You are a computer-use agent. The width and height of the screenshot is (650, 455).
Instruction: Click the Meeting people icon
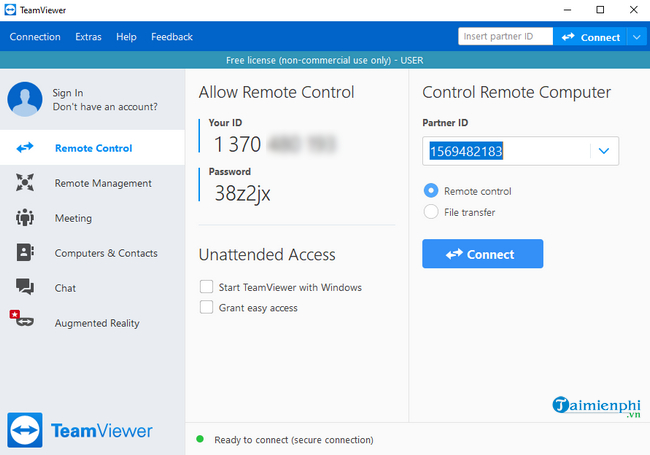[25, 217]
